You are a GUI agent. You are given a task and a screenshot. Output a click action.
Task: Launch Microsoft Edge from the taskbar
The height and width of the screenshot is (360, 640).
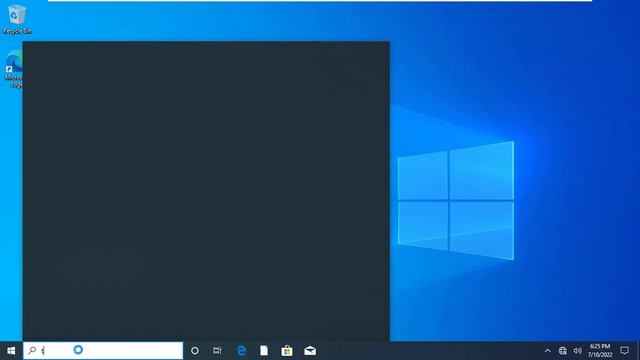(x=242, y=351)
